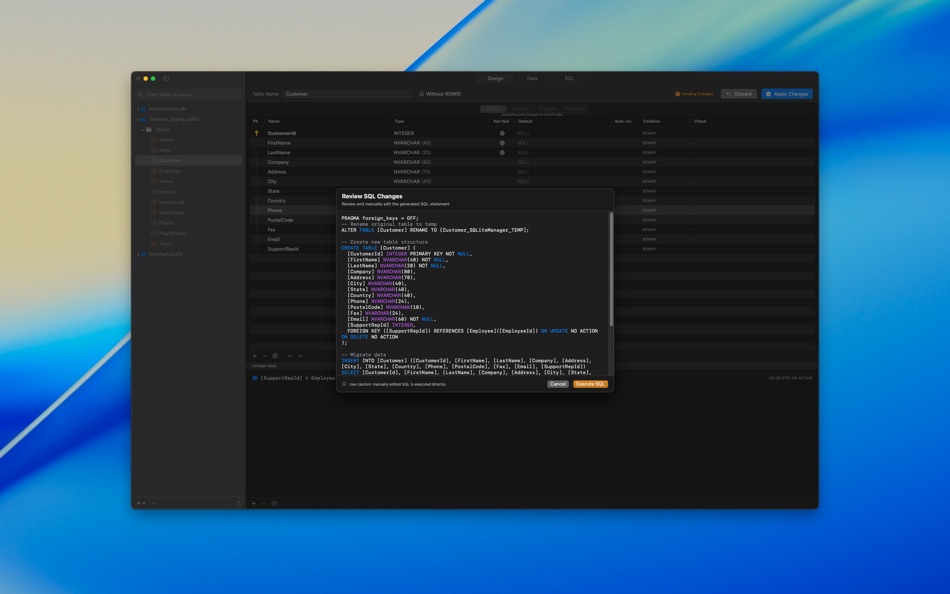Enable Not Null for the FirstName column
The height and width of the screenshot is (594, 950).
coord(501,143)
